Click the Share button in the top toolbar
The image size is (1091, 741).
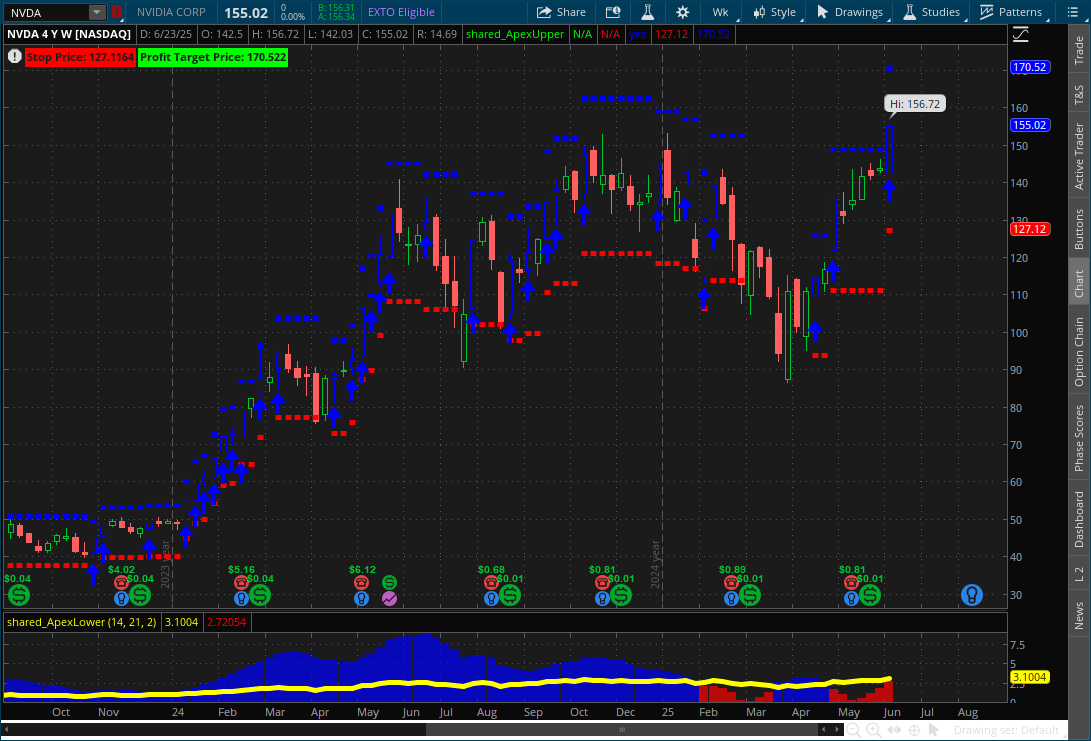561,12
